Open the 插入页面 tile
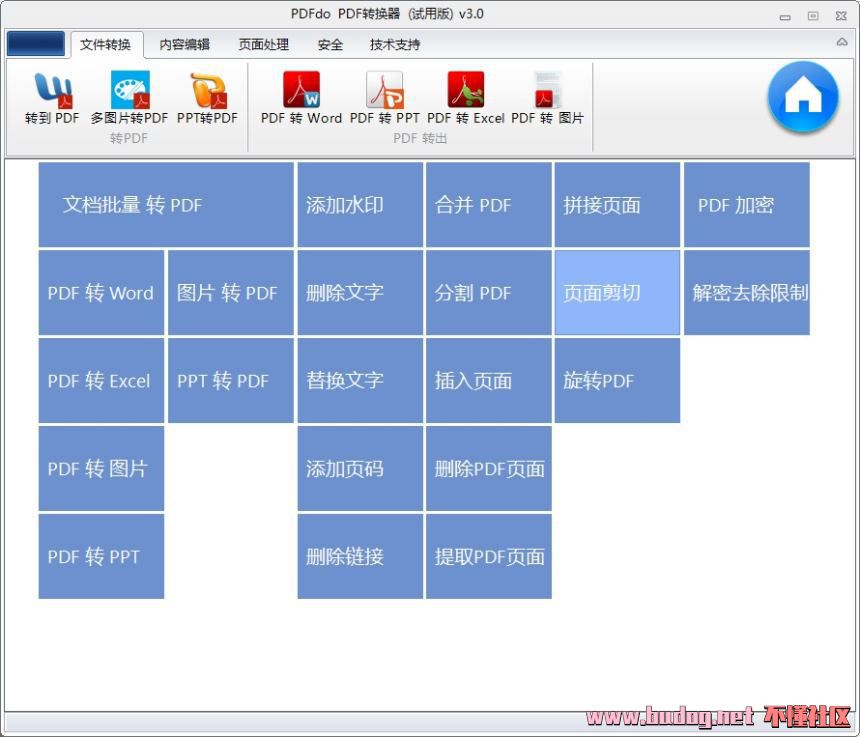Viewport: 860px width, 737px height. [489, 381]
